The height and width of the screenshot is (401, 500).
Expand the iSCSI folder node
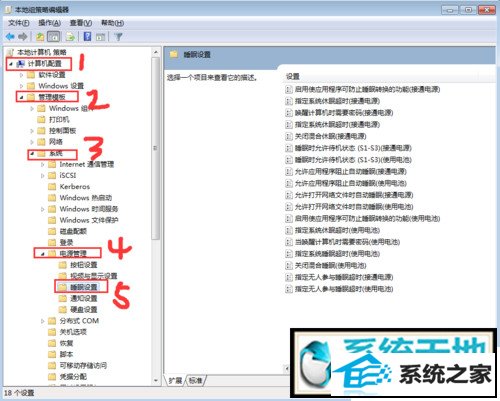(x=42, y=175)
